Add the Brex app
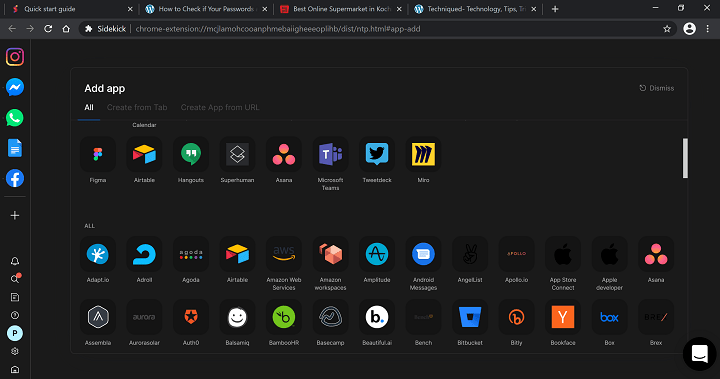Viewport: 720px width, 379px height. coord(656,317)
